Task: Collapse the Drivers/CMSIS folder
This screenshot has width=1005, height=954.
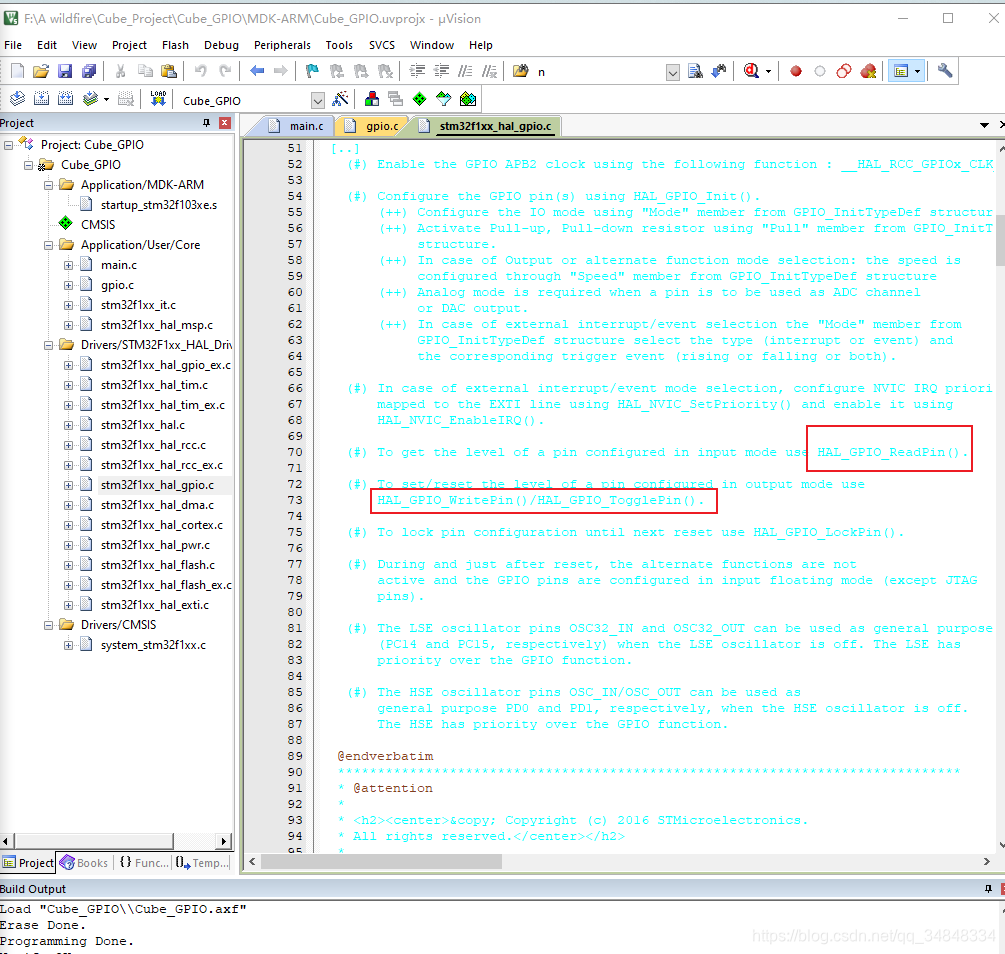Action: (48, 625)
